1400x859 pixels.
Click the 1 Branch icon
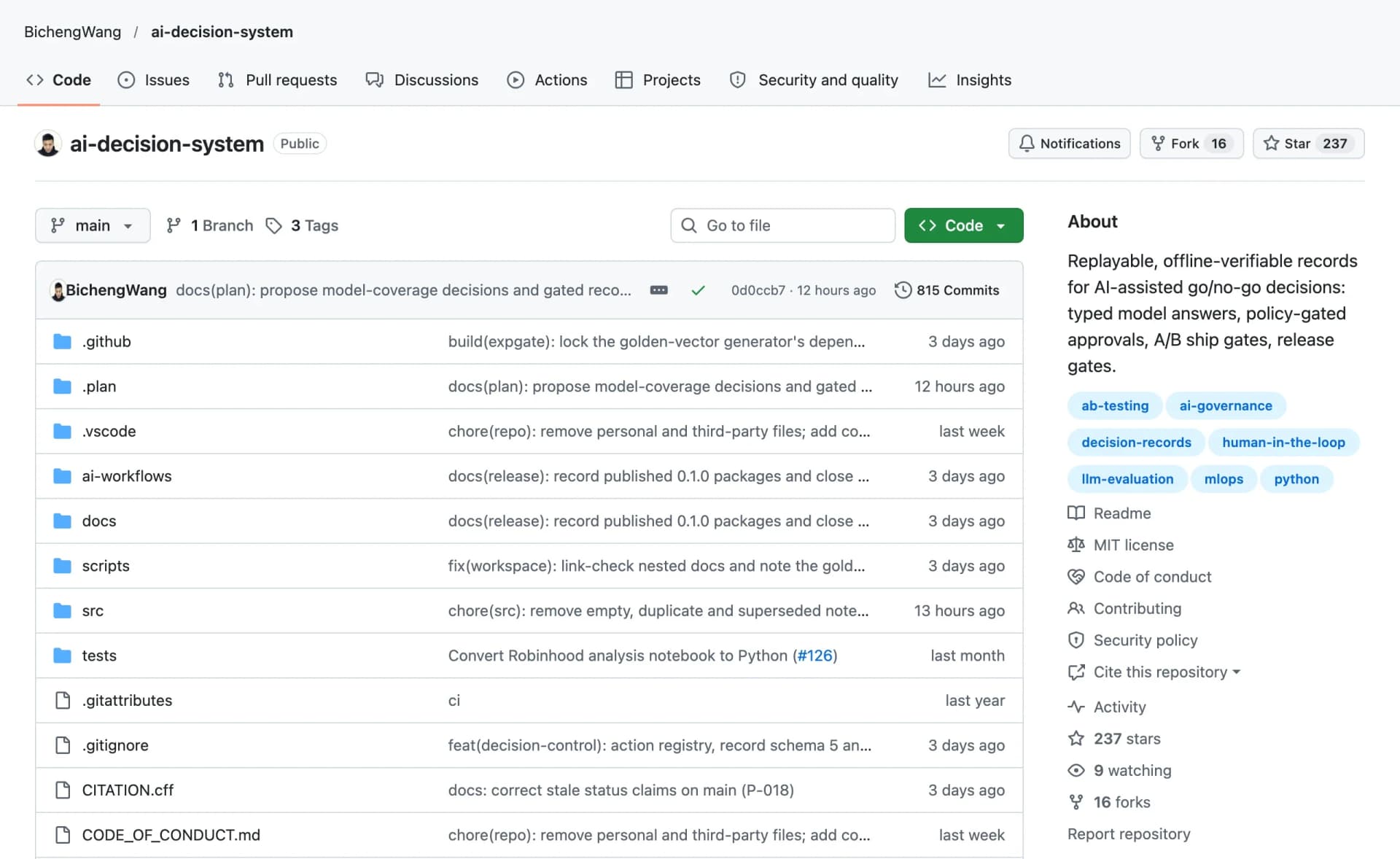173,226
